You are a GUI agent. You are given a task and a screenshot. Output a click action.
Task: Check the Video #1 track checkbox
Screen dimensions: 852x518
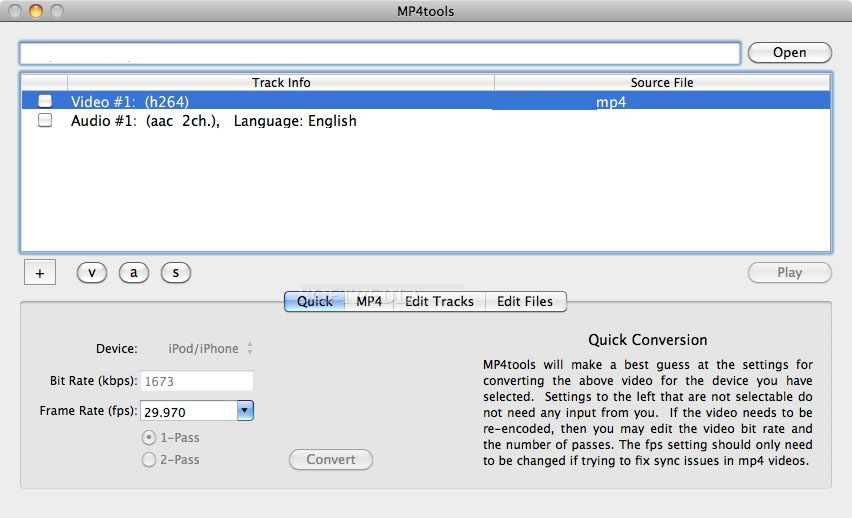45,101
